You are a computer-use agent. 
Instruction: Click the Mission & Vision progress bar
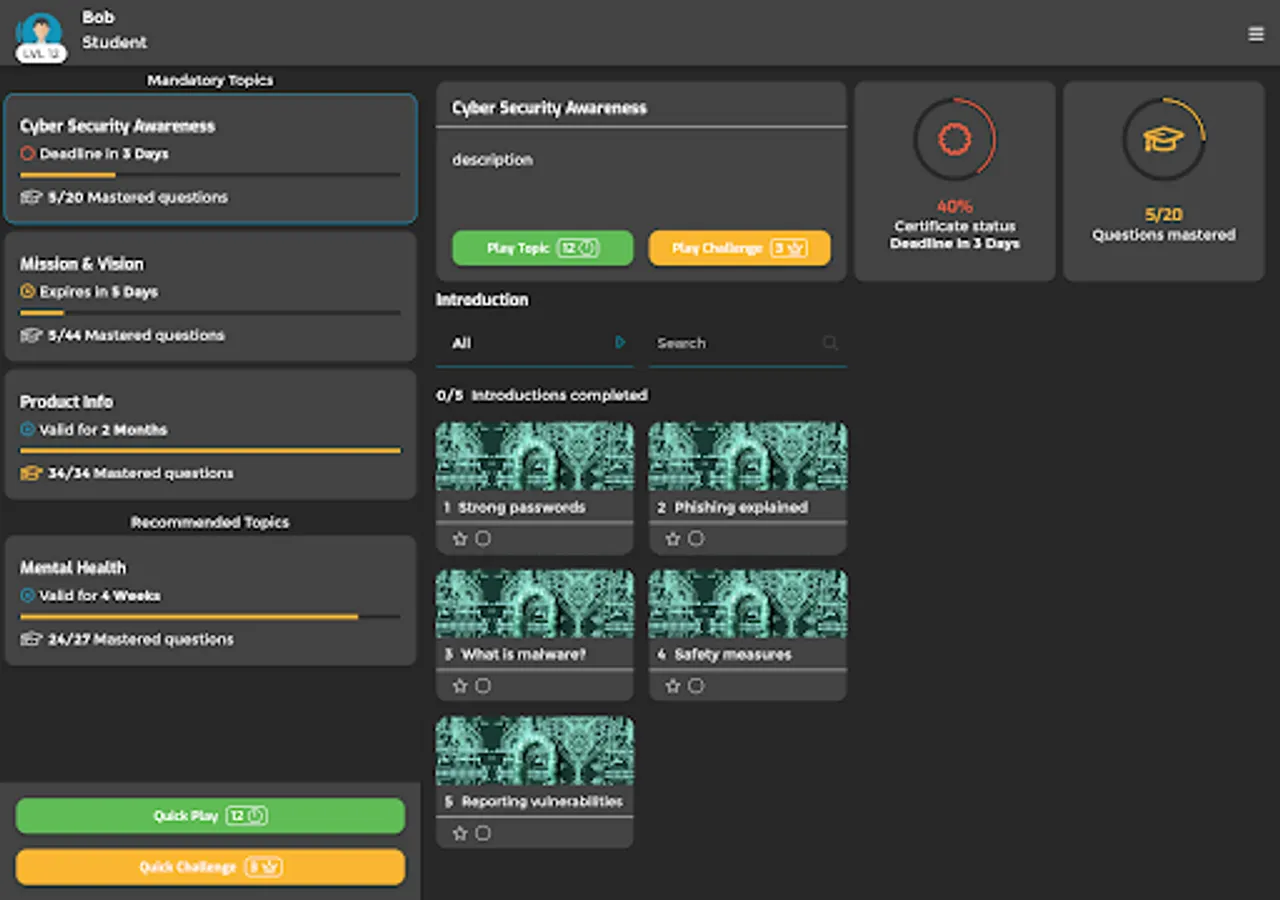point(210,313)
